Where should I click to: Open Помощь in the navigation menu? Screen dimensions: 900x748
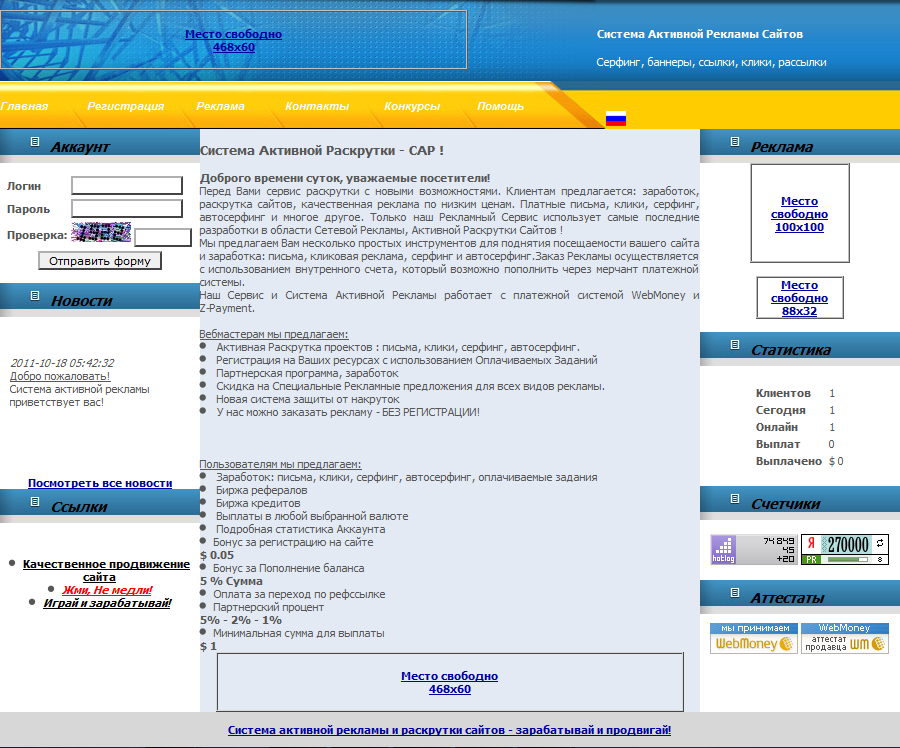pyautogui.click(x=501, y=106)
